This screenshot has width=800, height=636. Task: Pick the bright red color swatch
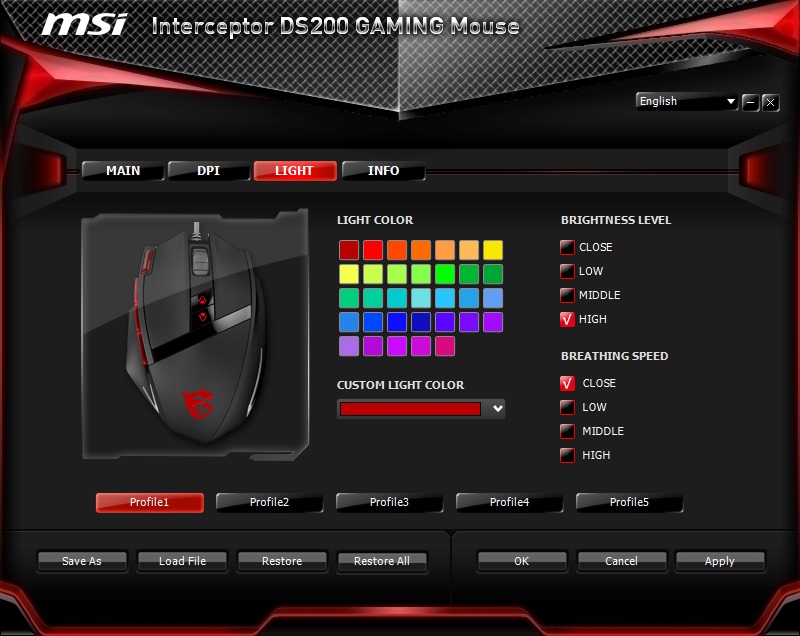pyautogui.click(x=373, y=250)
